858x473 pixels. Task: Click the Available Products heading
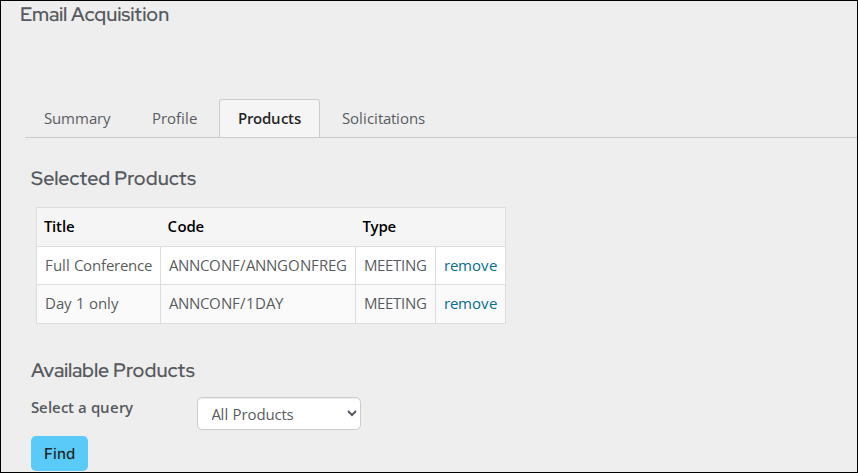113,371
